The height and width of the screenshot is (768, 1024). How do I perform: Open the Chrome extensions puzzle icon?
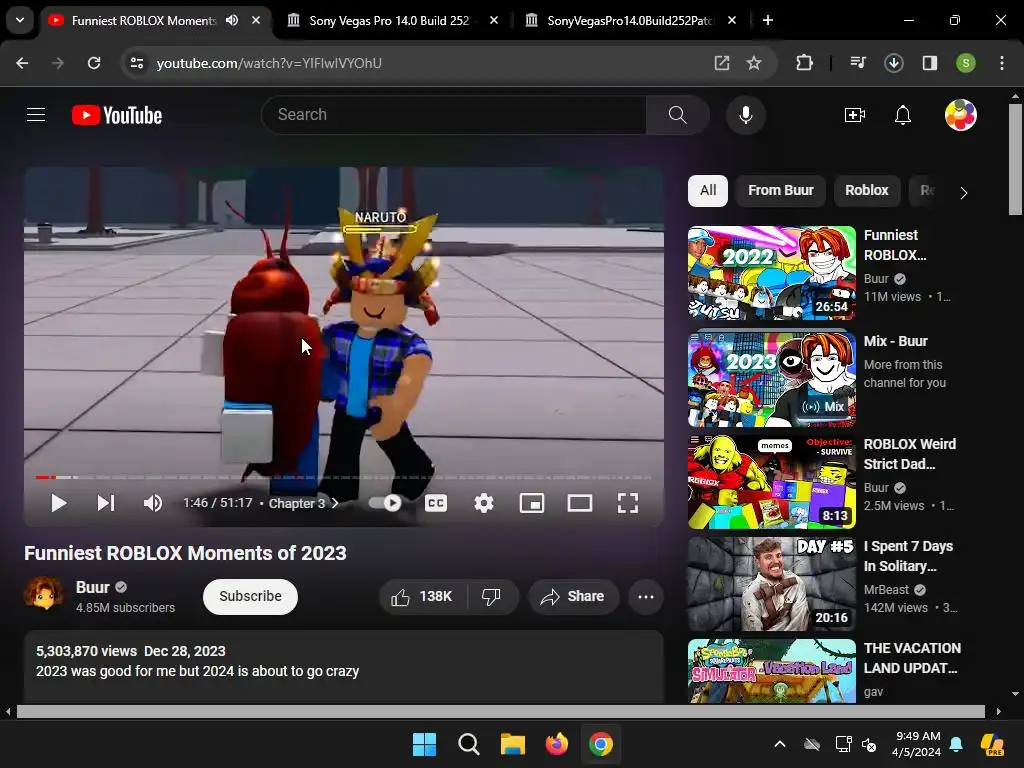[x=805, y=63]
